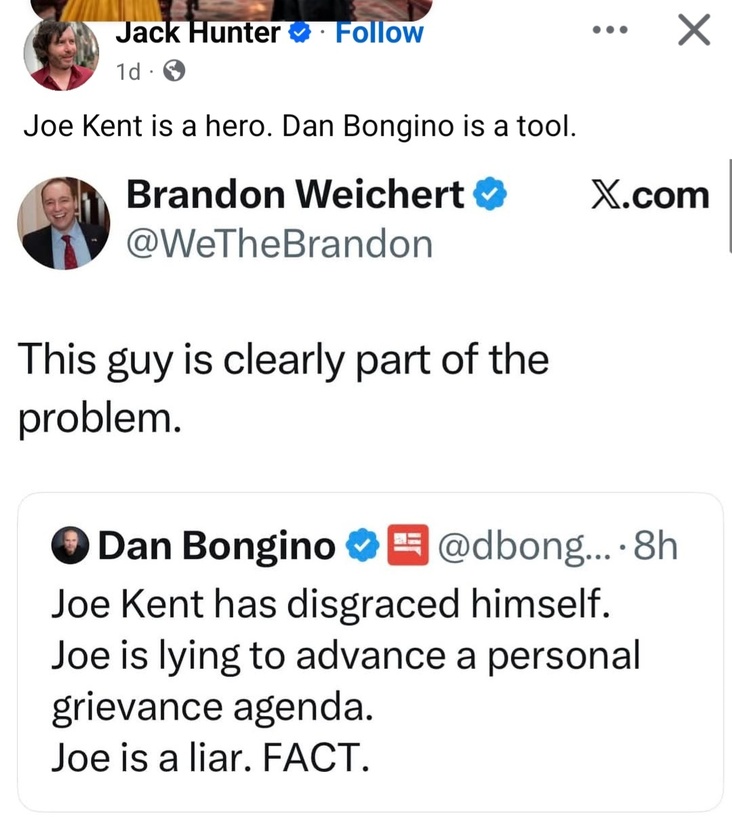732x839 pixels.
Task: Click Jack Hunter's verified badge
Action: [x=298, y=33]
